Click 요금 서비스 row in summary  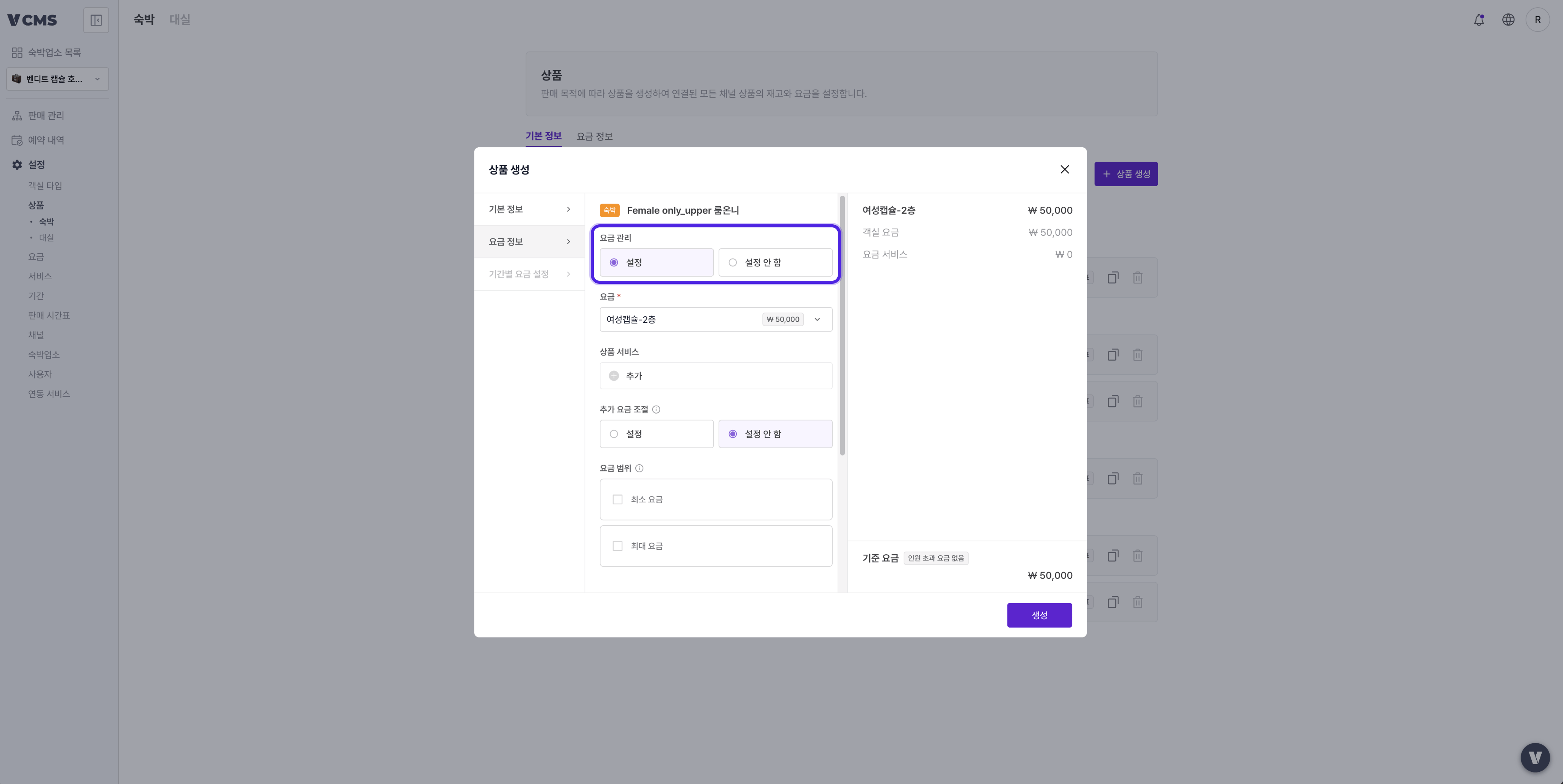click(x=967, y=254)
